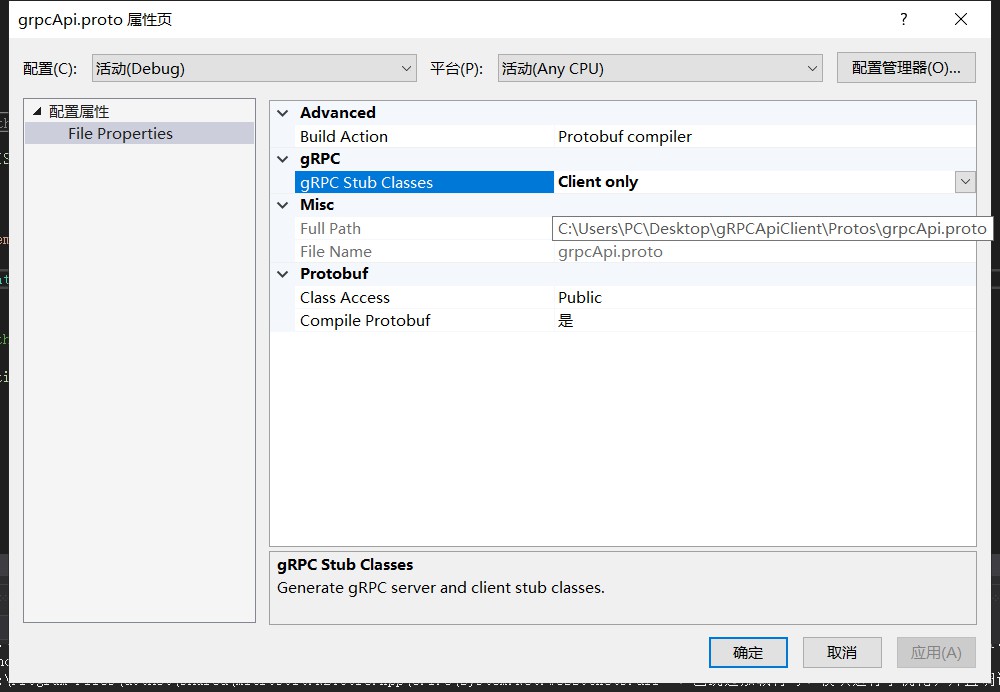1000x692 pixels.
Task: Click the 确定 (OK) button
Action: [x=748, y=652]
